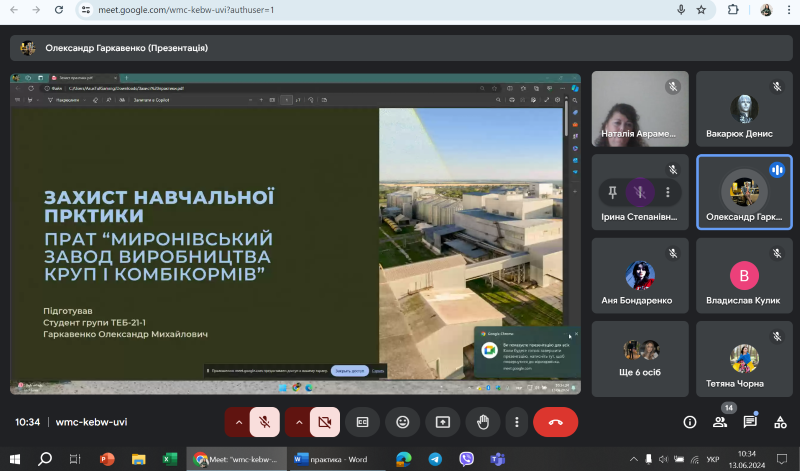Image resolution: width=800 pixels, height=471 pixels.
Task: Click the factory aerial photo in the slide
Action: pyautogui.click(x=470, y=243)
